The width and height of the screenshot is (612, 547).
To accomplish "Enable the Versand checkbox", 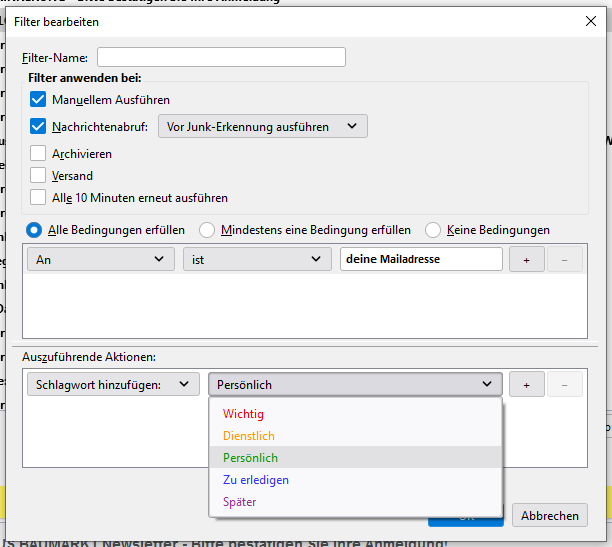I will [x=38, y=175].
